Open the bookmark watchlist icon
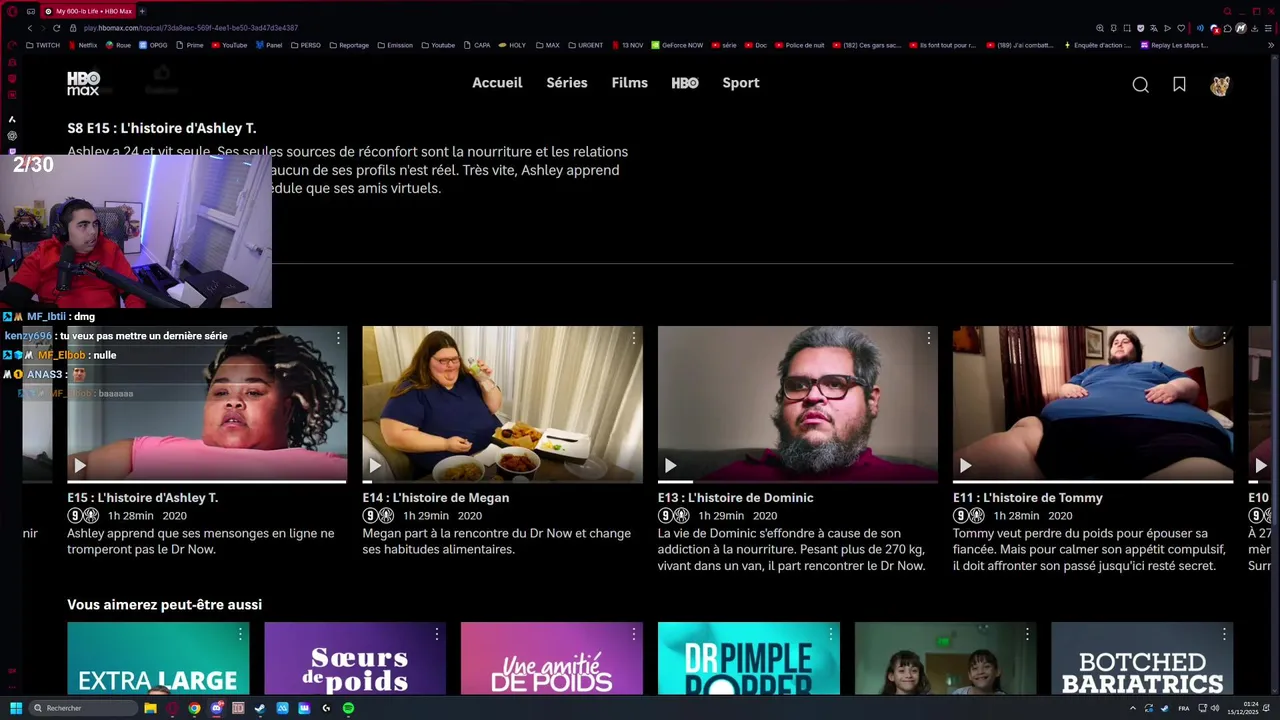Viewport: 1280px width, 720px height. 1180,85
